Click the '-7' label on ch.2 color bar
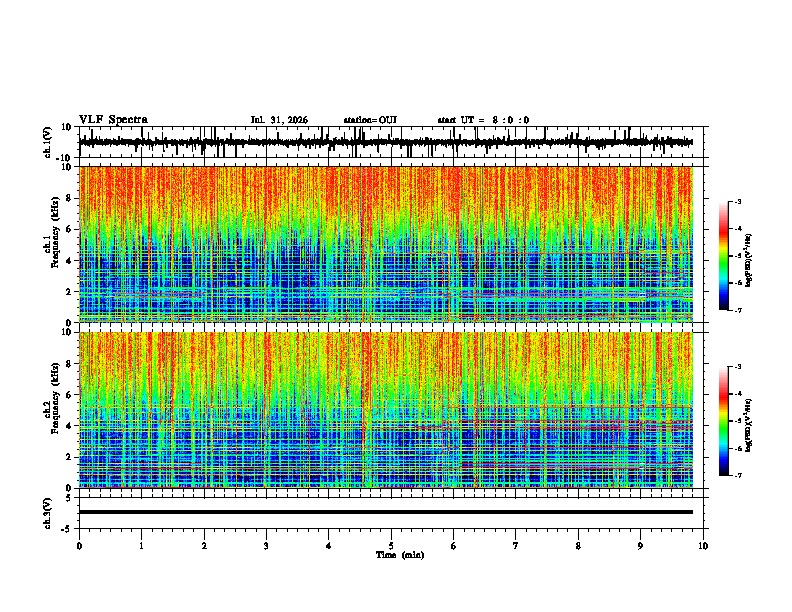Viewport: 792px width, 612px height. (x=737, y=475)
